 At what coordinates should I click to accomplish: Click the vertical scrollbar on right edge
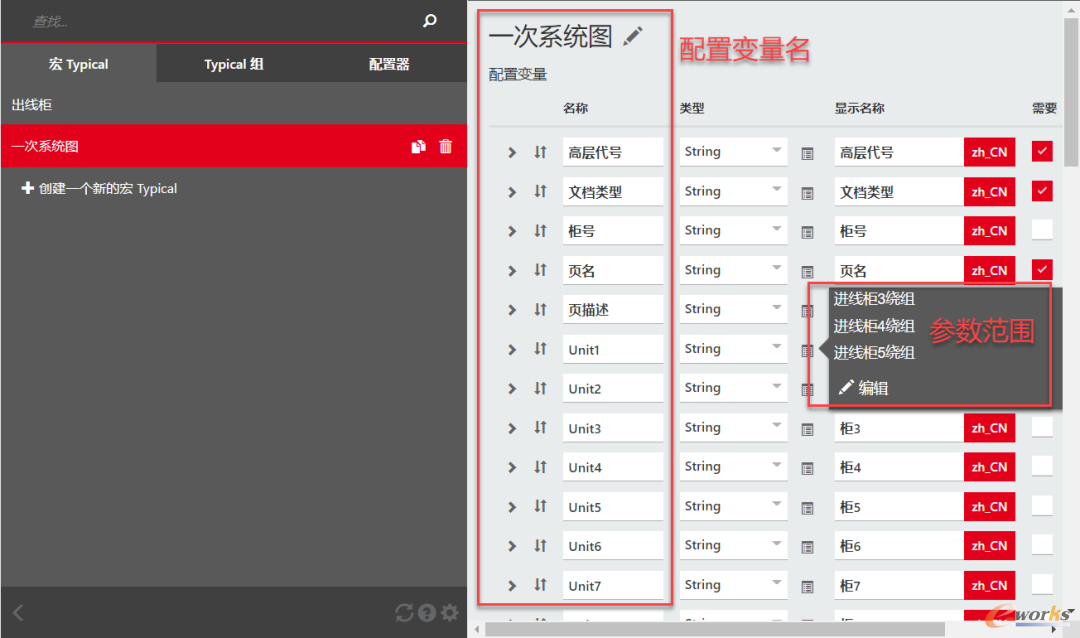1070,93
